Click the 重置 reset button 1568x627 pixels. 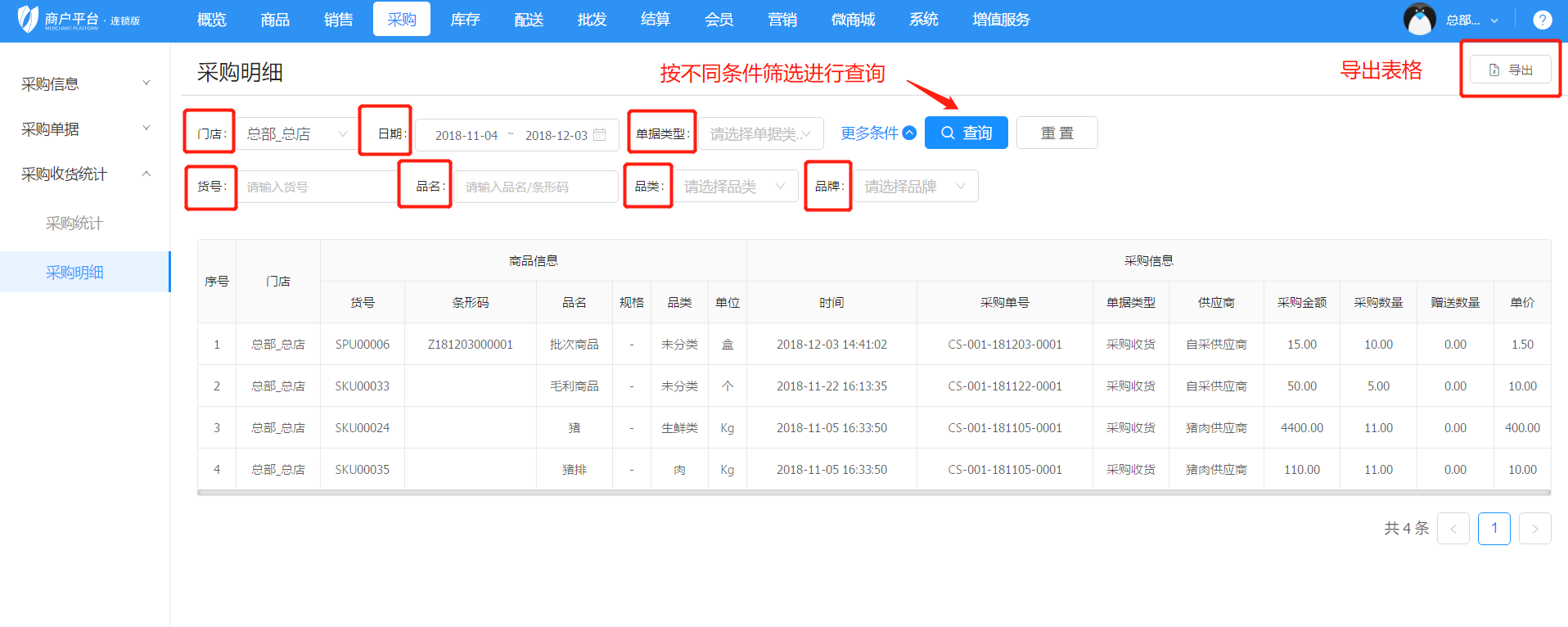(1057, 133)
